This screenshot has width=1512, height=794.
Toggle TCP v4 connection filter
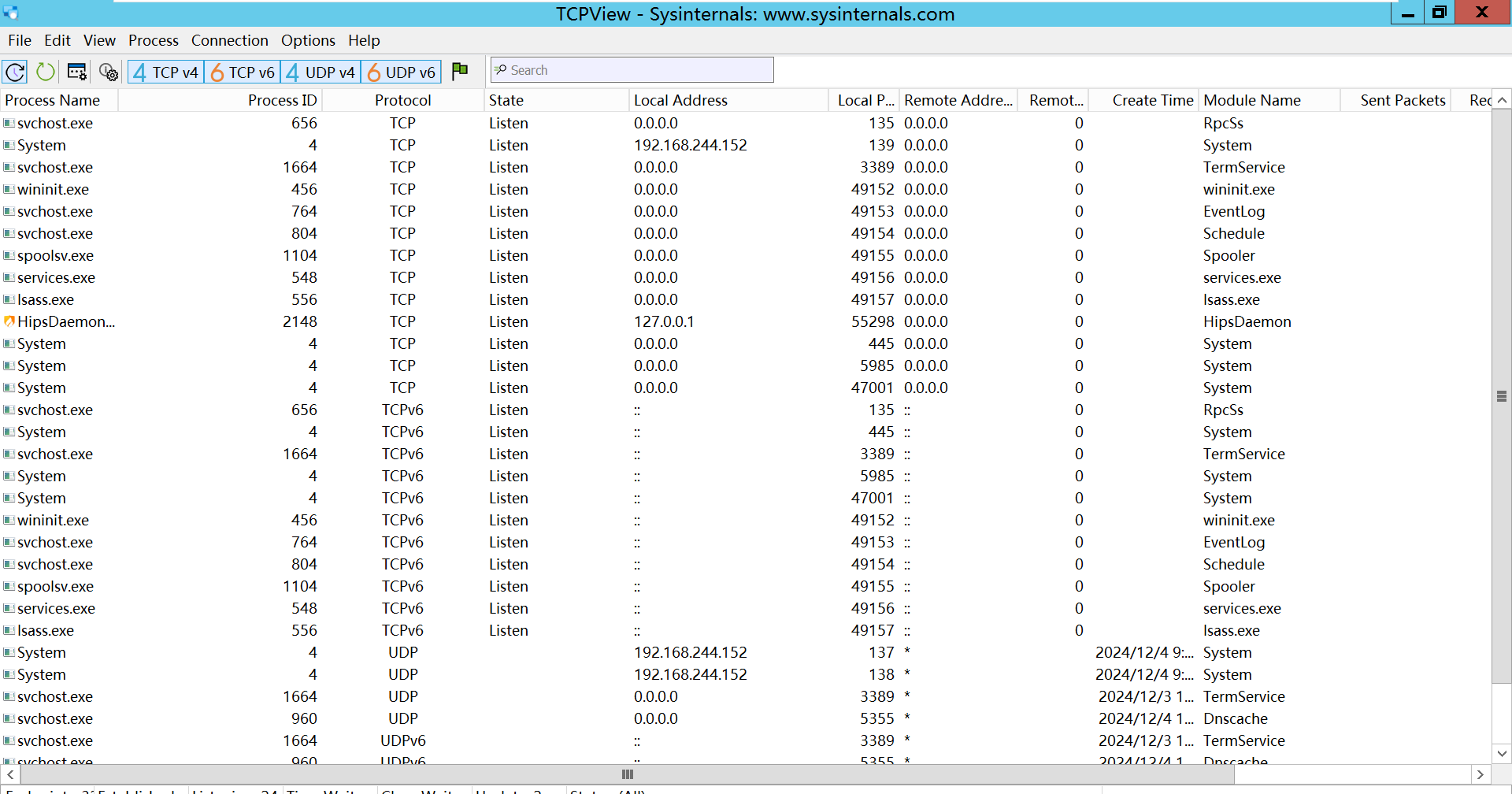(165, 72)
